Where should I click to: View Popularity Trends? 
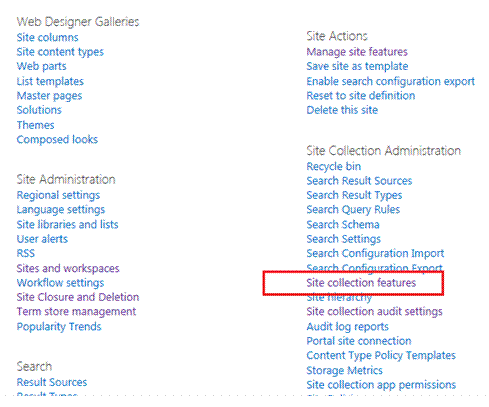59,326
